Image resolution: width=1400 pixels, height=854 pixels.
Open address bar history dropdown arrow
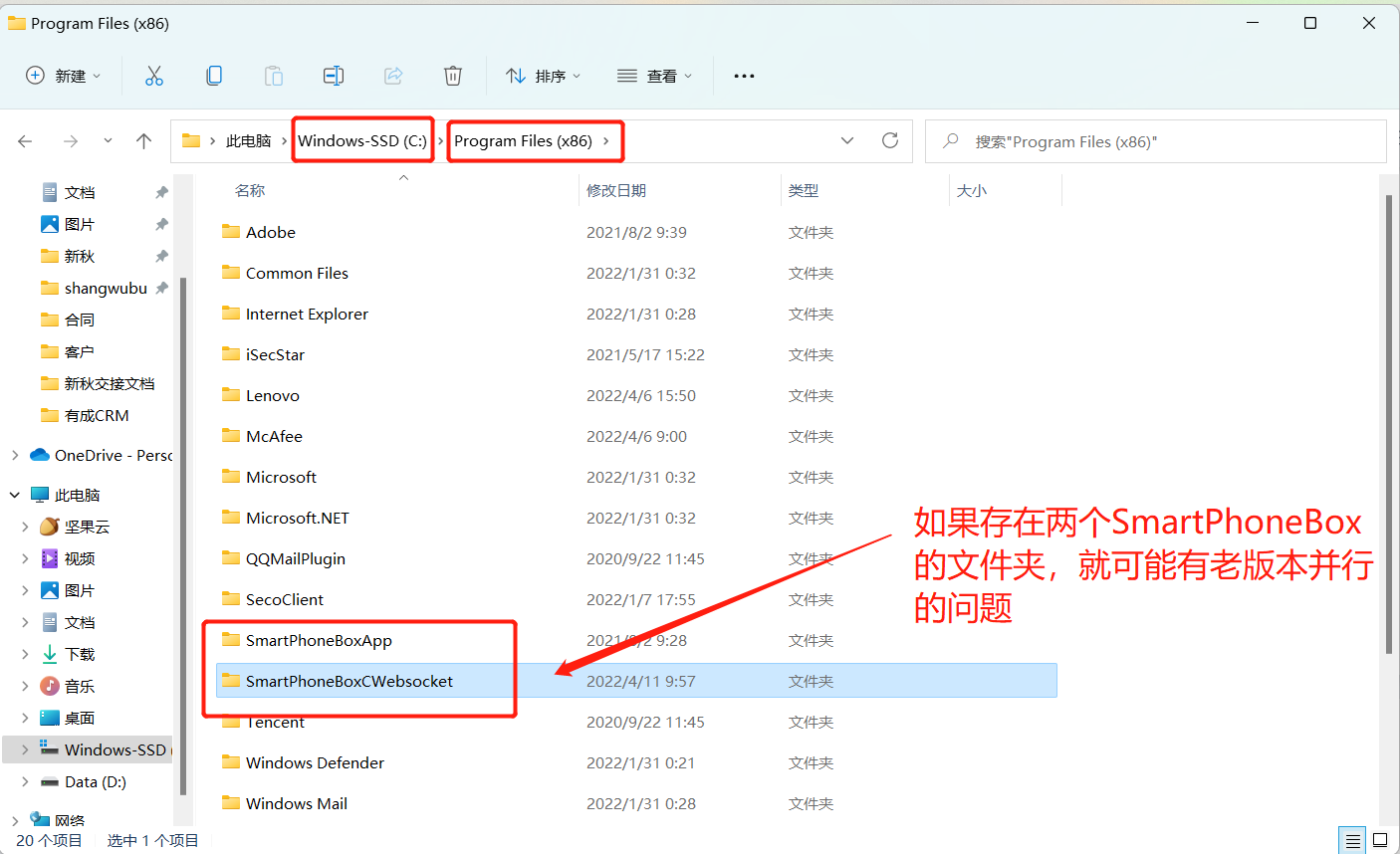[x=847, y=140]
